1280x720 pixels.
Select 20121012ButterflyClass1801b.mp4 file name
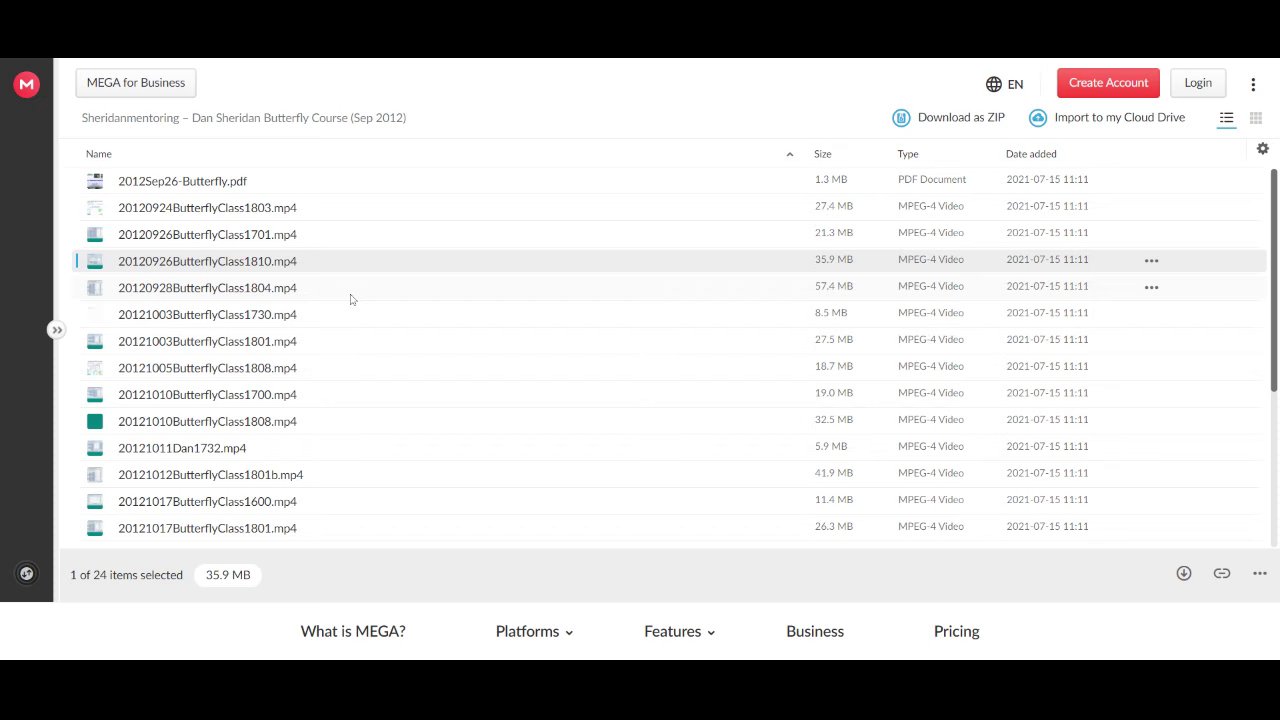210,475
